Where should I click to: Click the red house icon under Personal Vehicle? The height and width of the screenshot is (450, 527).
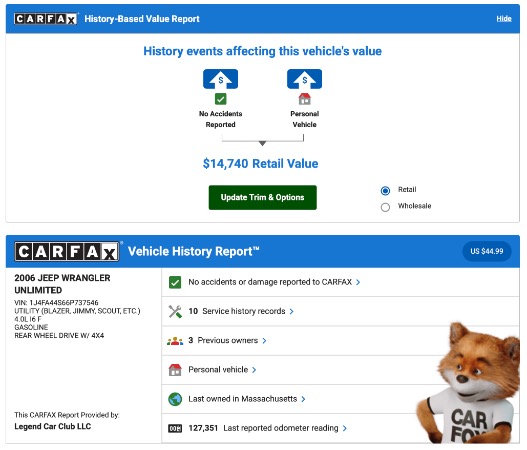pos(305,99)
